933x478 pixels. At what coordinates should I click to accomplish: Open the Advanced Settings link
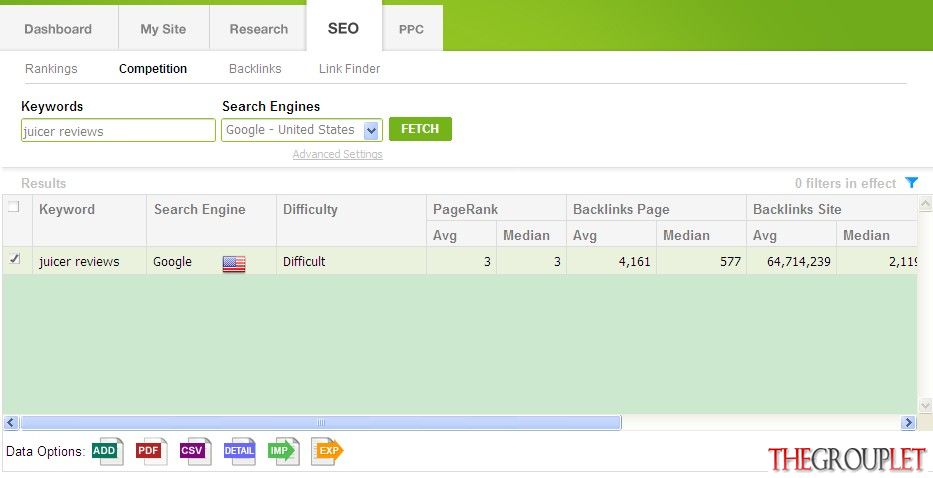point(337,154)
